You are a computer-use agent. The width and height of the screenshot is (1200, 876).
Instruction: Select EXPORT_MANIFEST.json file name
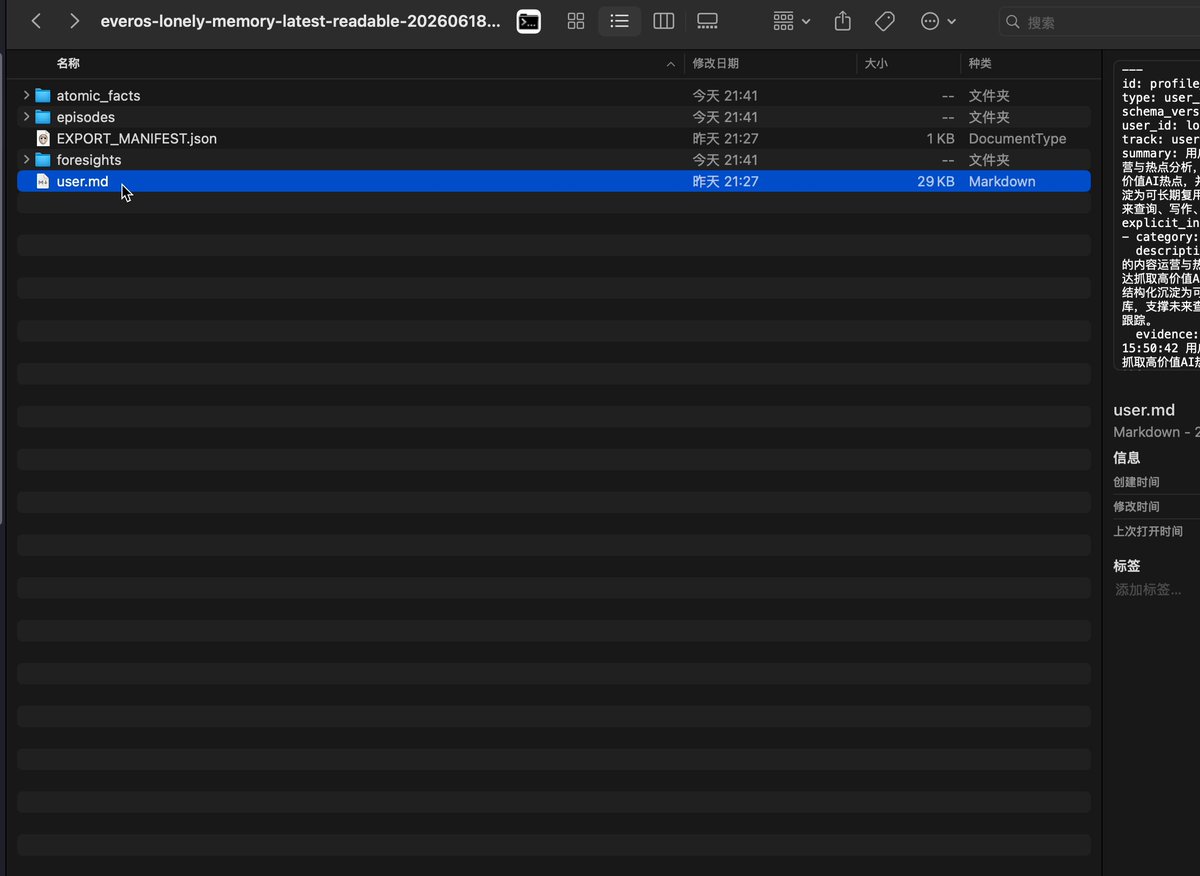click(136, 138)
